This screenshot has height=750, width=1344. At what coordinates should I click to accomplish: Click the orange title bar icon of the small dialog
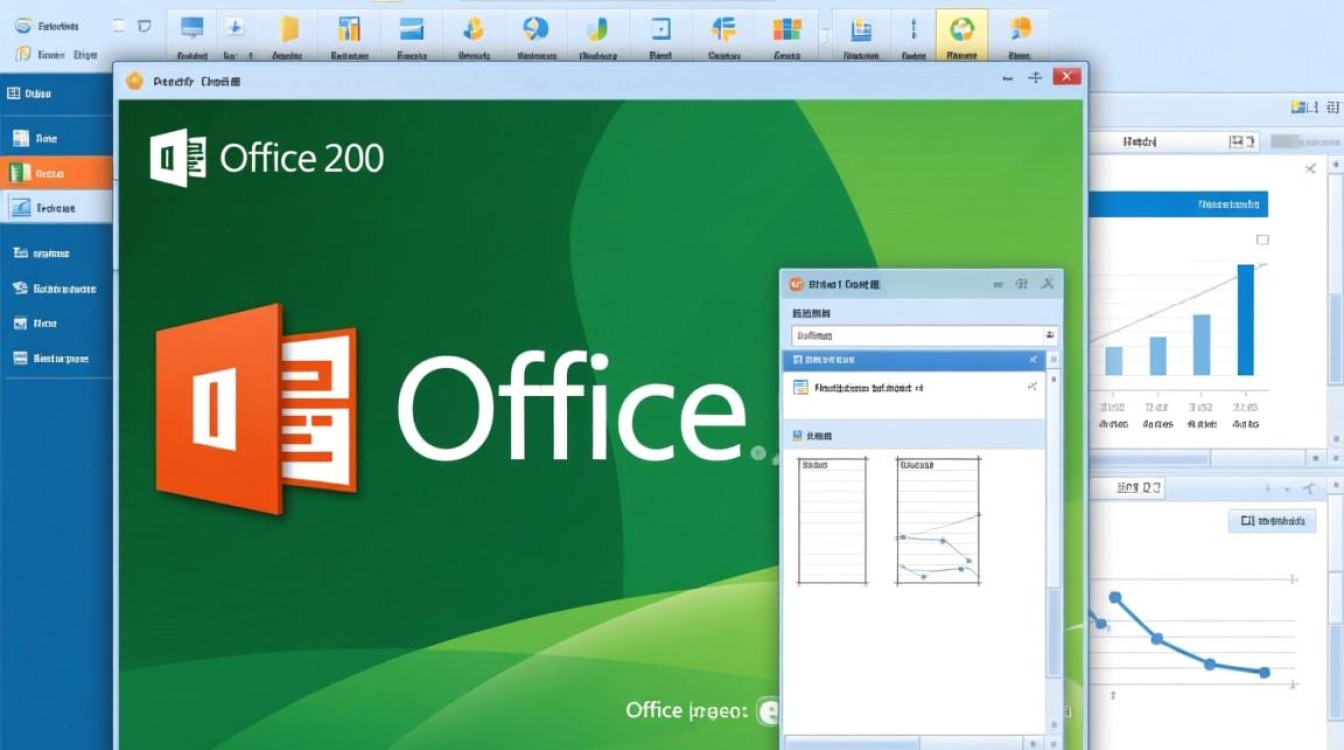796,284
